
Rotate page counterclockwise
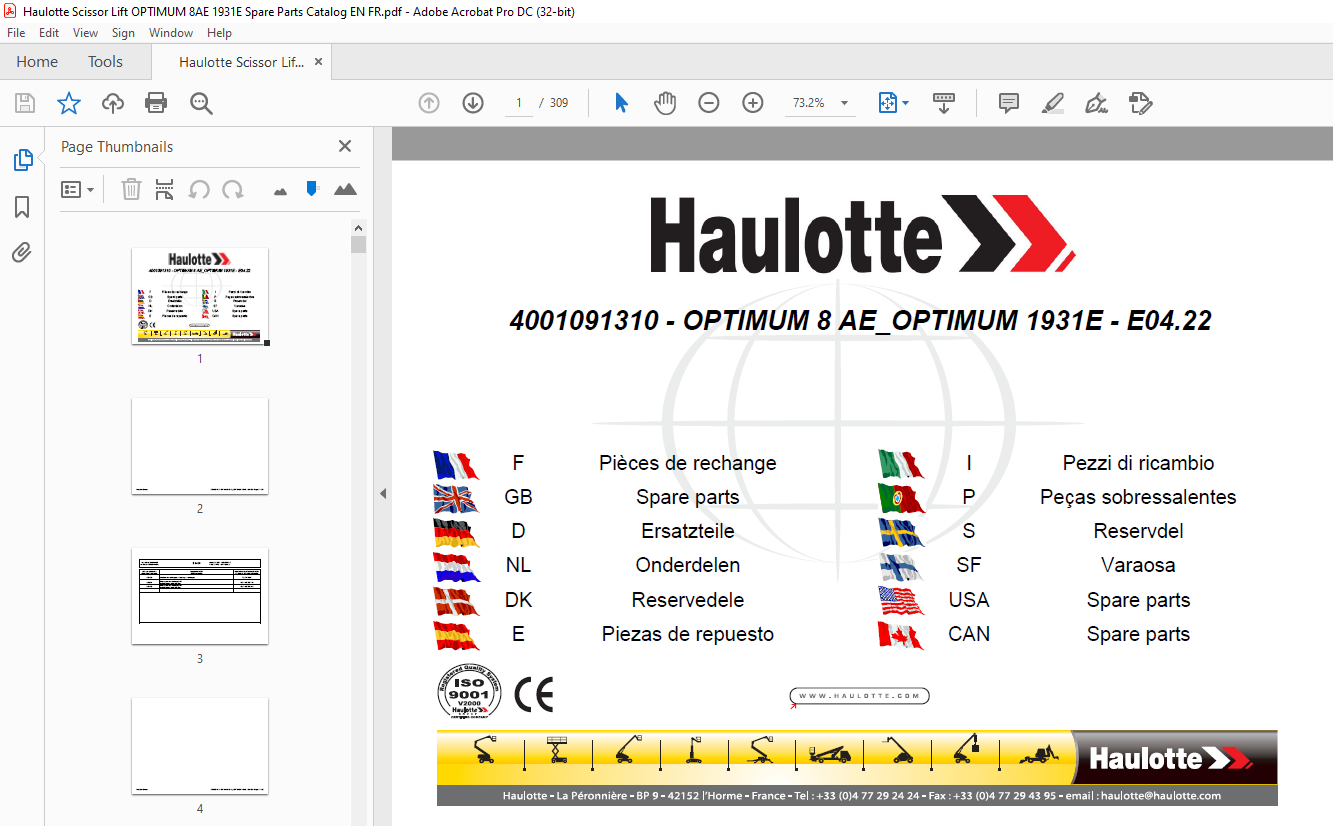tap(199, 189)
